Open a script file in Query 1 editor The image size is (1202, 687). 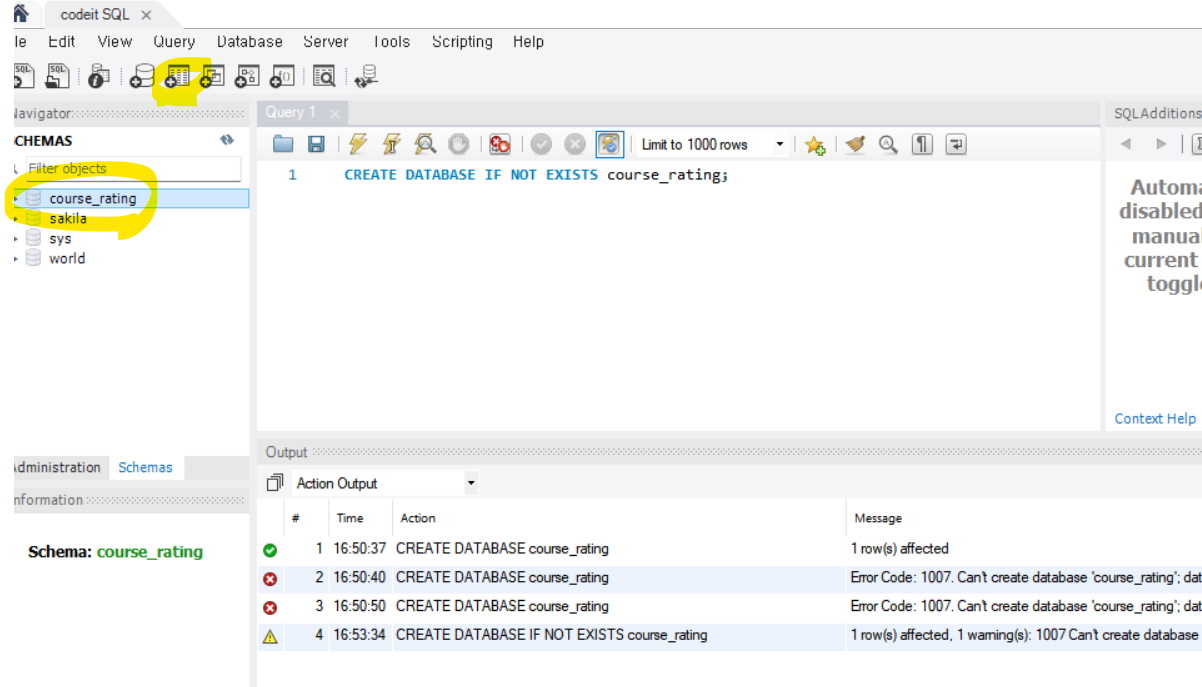click(284, 145)
